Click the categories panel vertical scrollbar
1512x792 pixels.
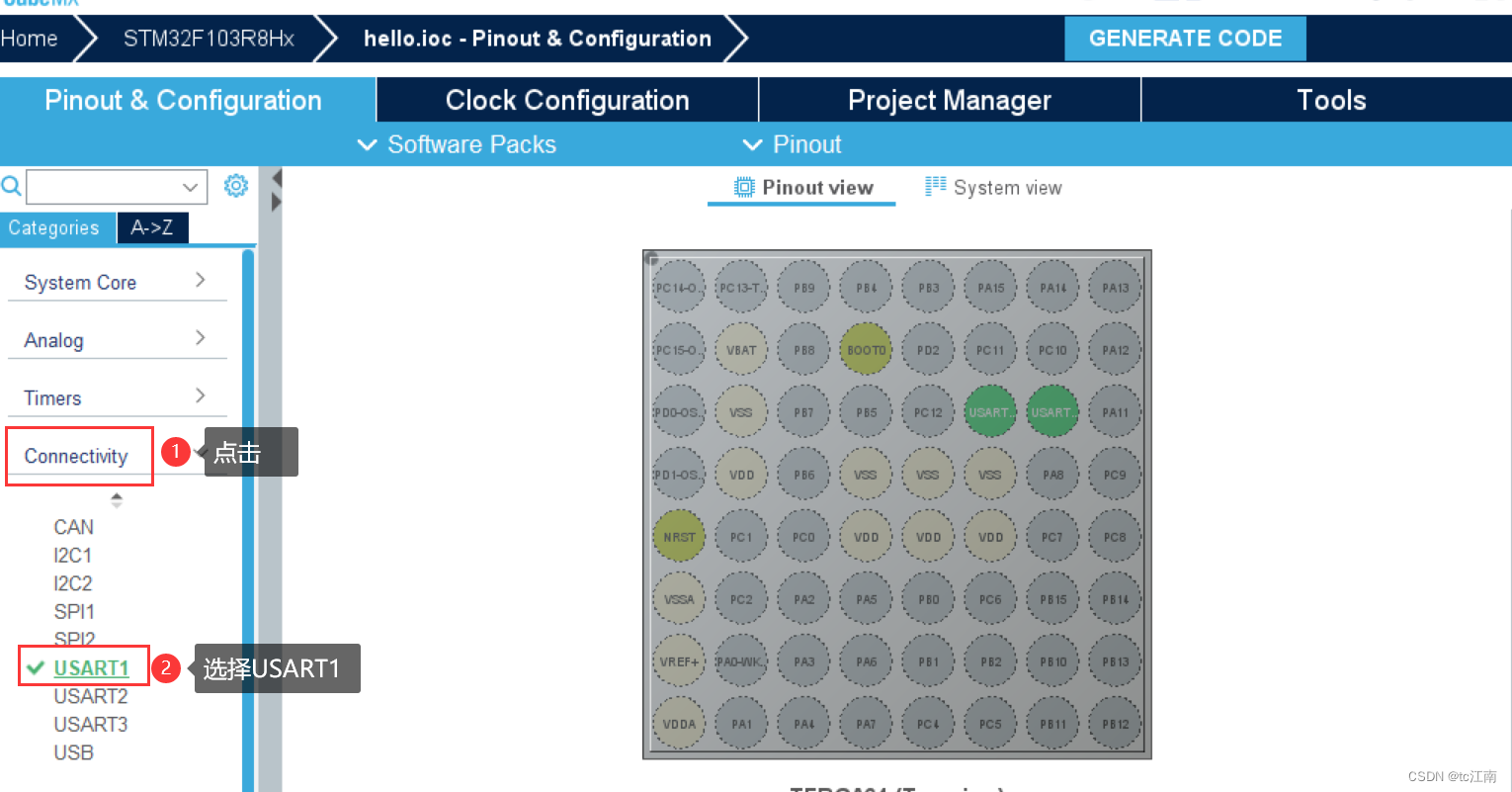tap(248, 520)
